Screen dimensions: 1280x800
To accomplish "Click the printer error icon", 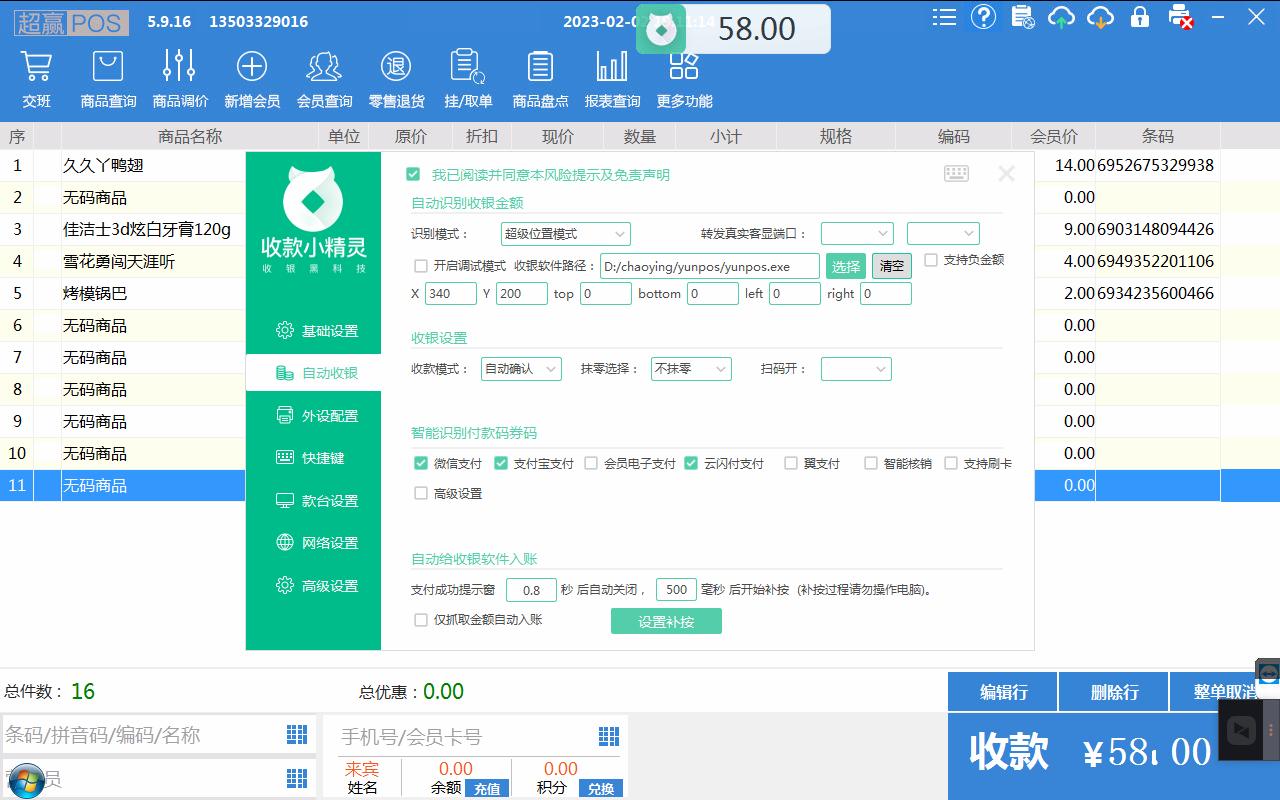I will click(x=1181, y=17).
